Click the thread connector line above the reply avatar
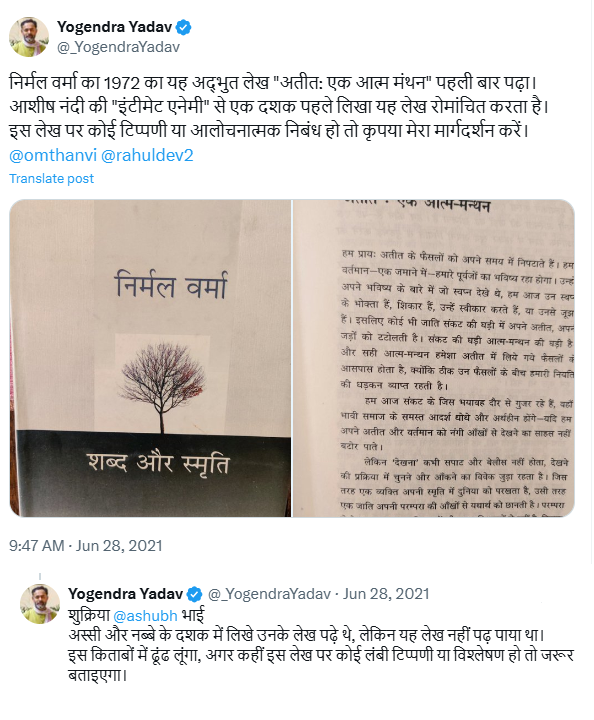Screen dimensions: 594x720 click(x=40, y=577)
